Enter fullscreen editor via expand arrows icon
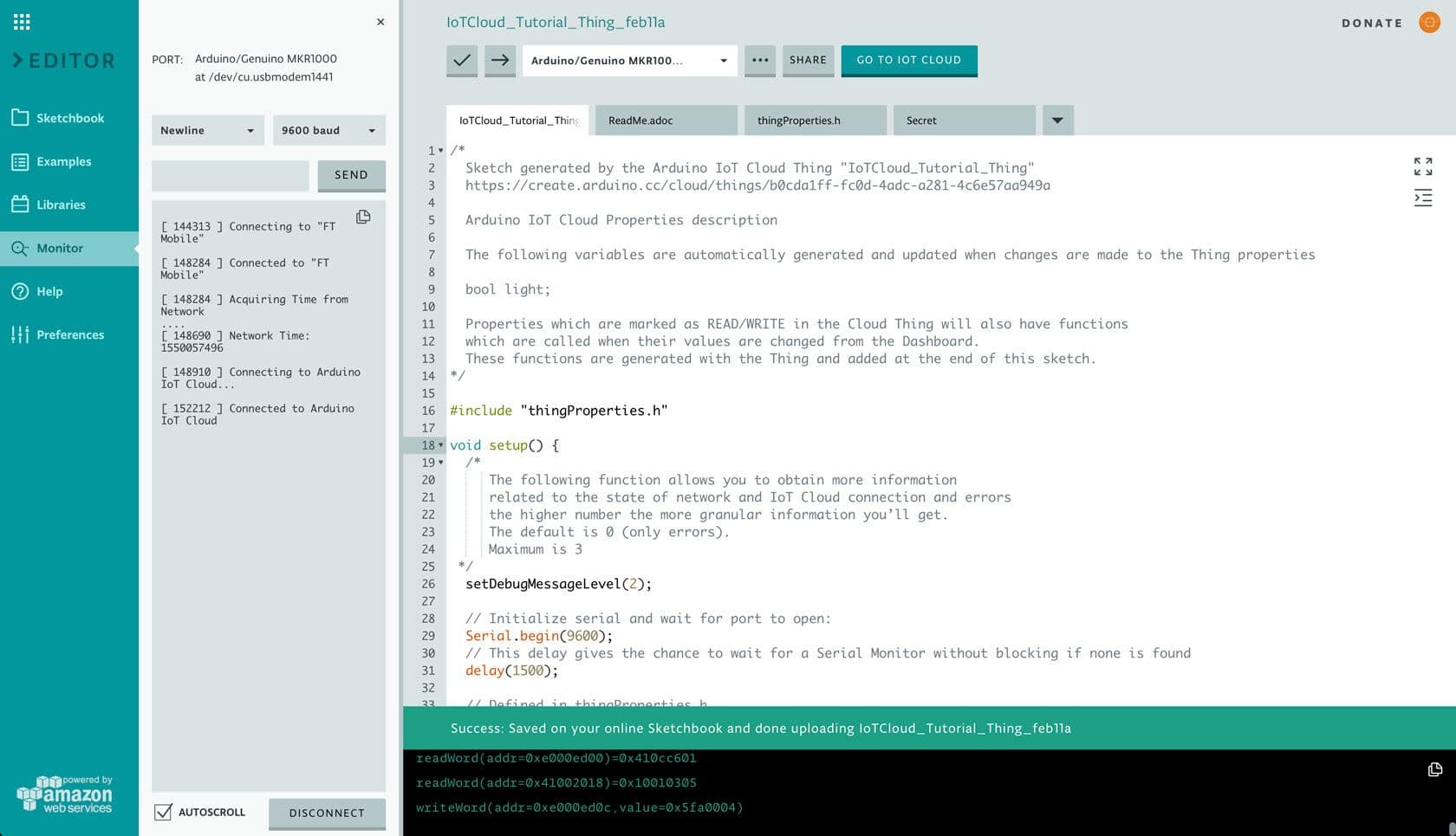The image size is (1456, 836). (1422, 166)
